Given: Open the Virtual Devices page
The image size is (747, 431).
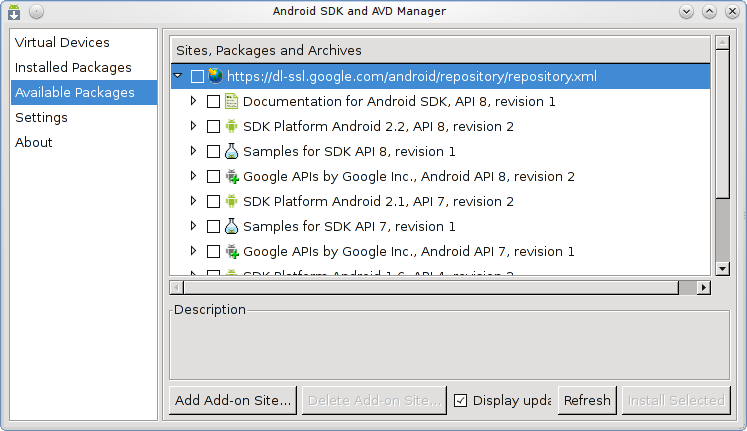Looking at the screenshot, I should pos(62,42).
